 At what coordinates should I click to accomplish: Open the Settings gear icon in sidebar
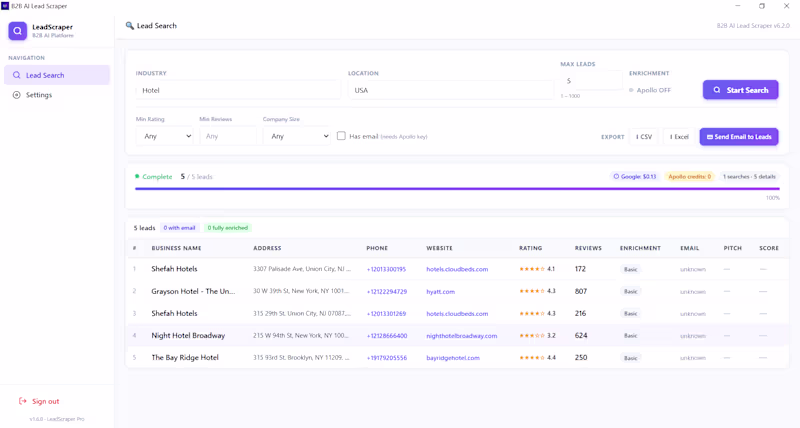[x=17, y=95]
